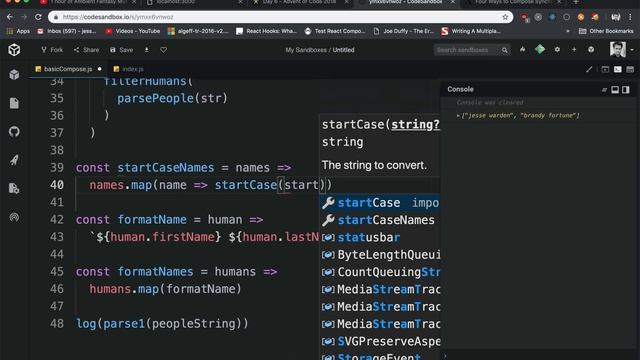The height and width of the screenshot is (360, 640).
Task: Open the Advent of Code browser tab
Action: 299,2
